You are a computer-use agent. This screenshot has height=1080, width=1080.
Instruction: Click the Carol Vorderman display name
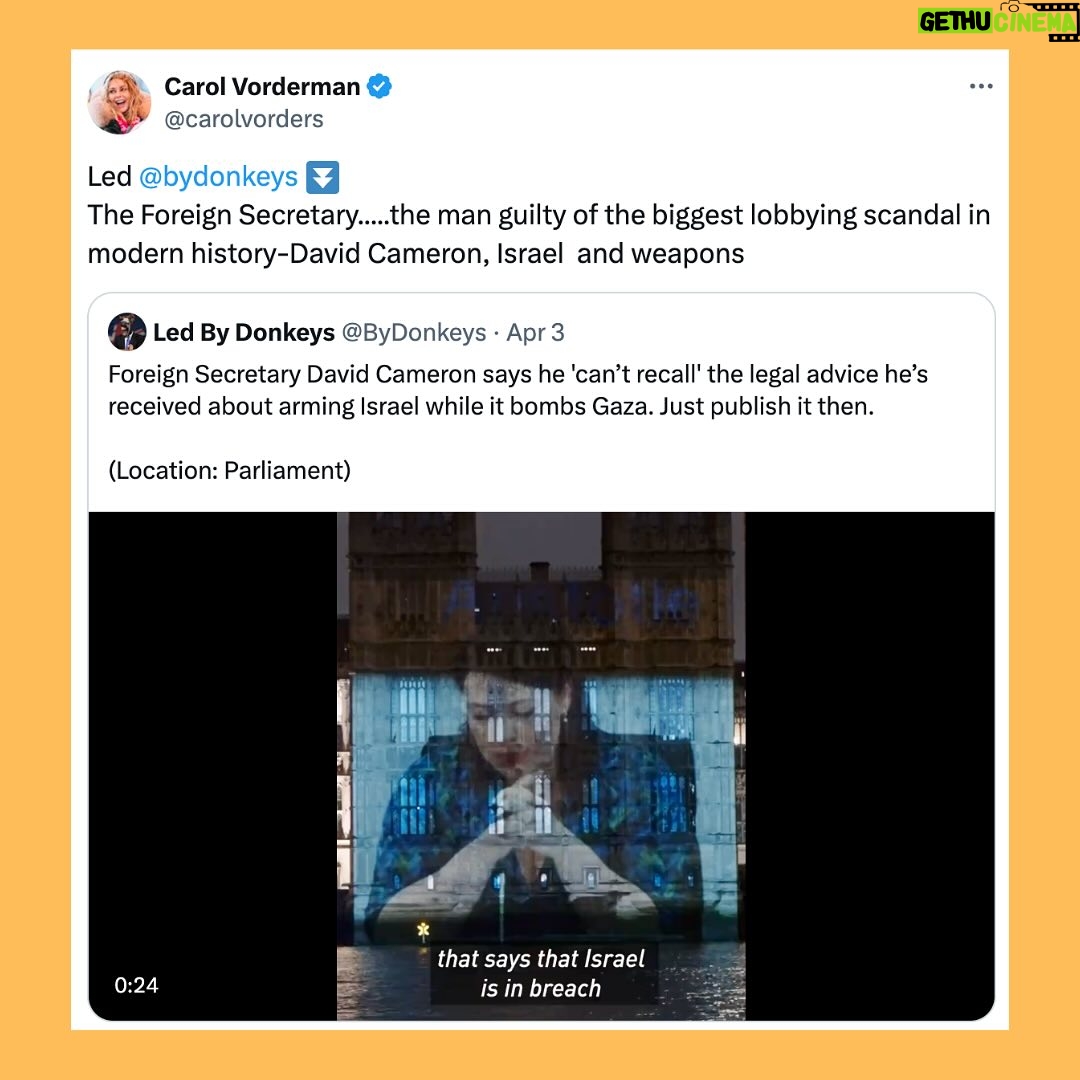262,87
